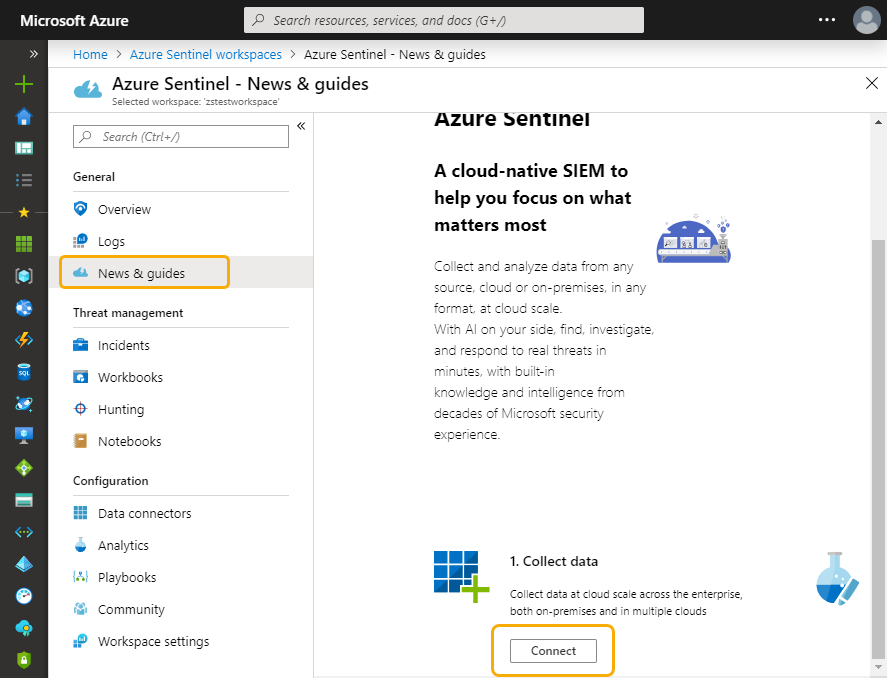Open the Dashboard icon in the sidebar
This screenshot has height=678, width=887.
click(x=22, y=148)
